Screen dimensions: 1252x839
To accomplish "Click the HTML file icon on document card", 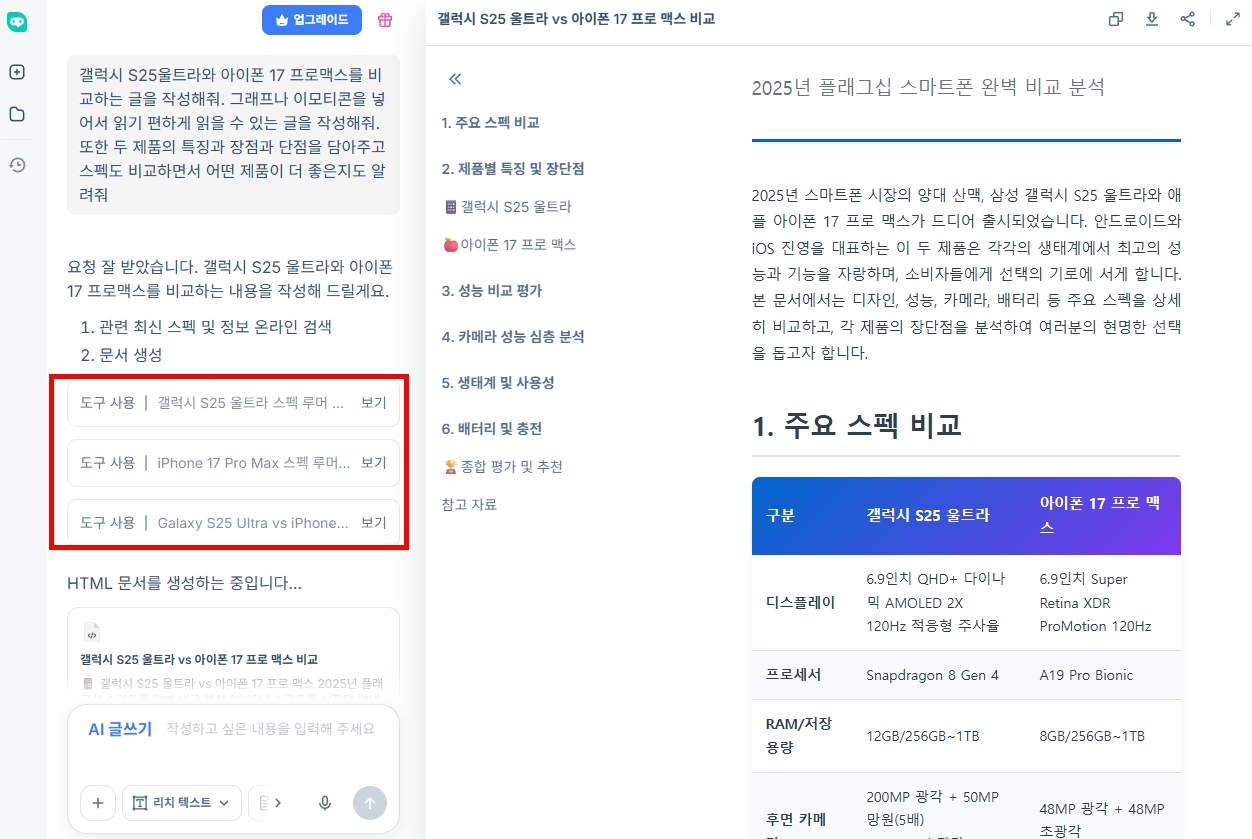I will (x=92, y=633).
